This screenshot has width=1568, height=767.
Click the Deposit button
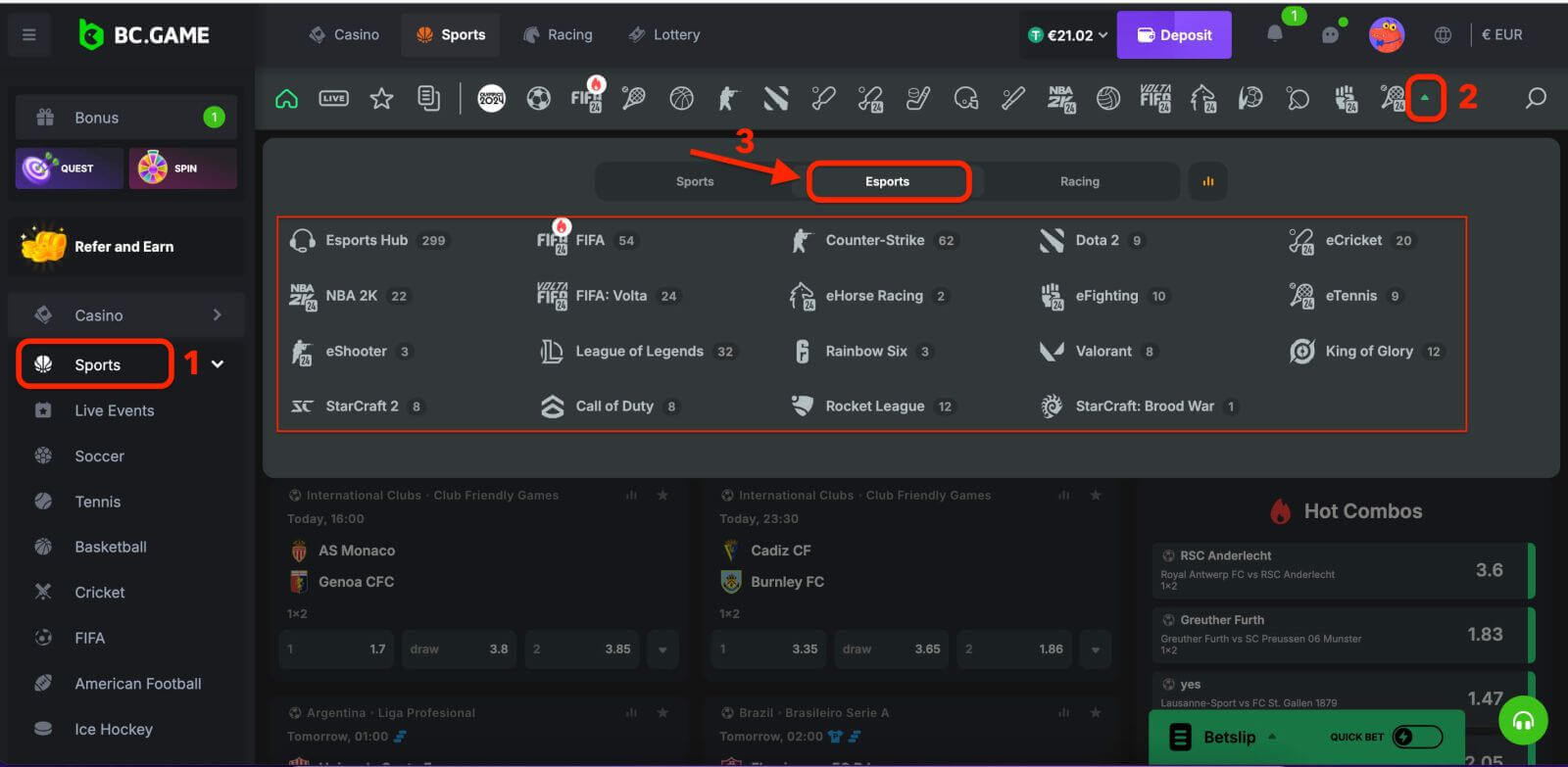coord(1174,35)
